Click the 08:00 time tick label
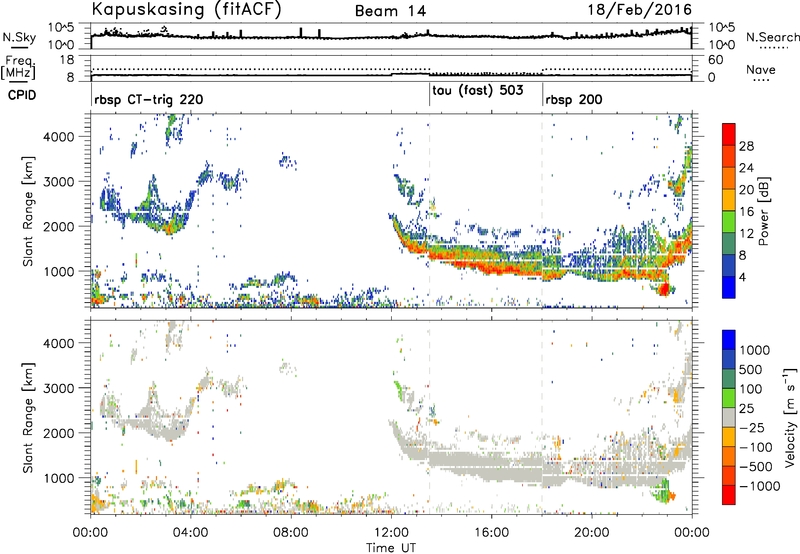 (291, 533)
